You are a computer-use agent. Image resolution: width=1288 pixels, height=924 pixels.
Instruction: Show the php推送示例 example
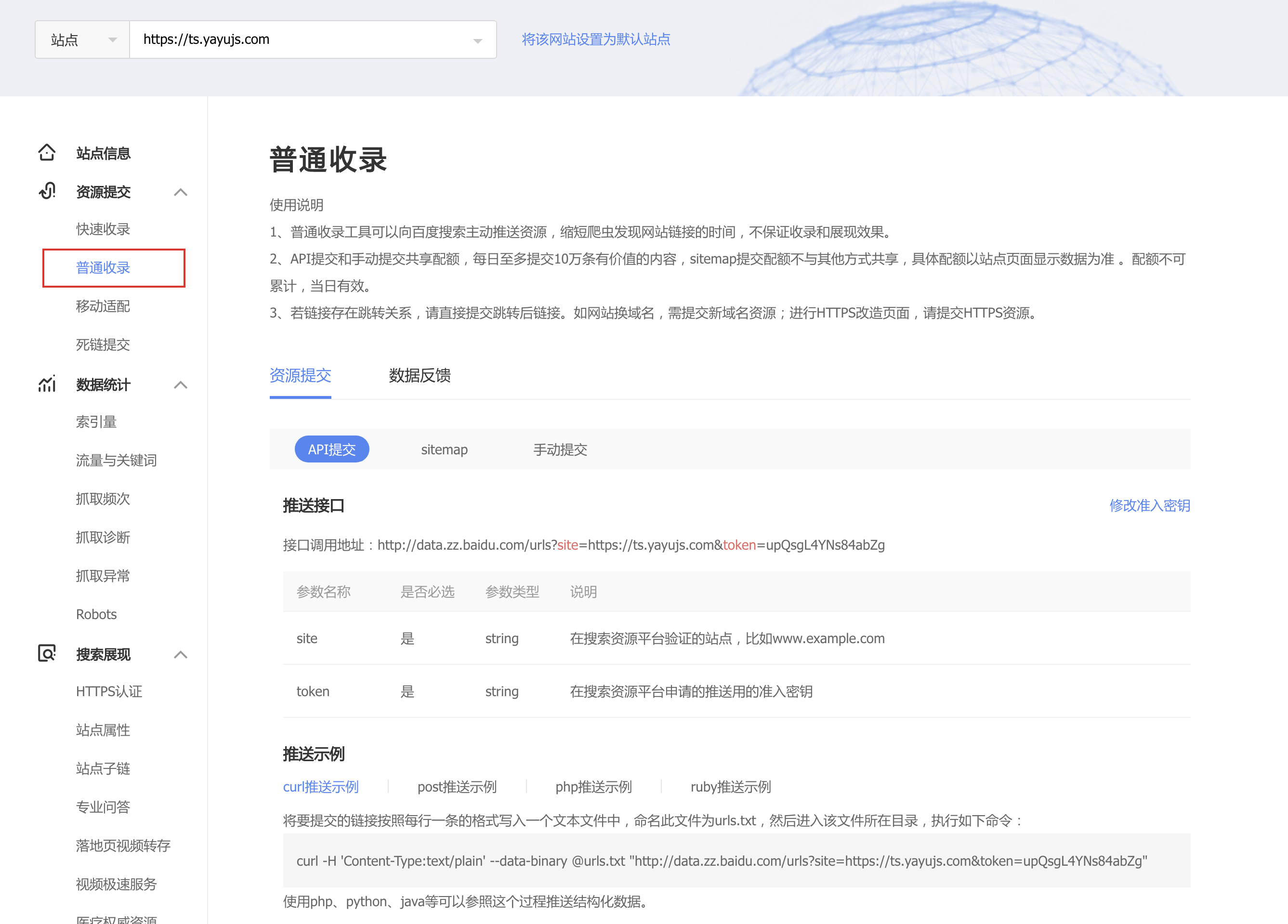pos(593,787)
